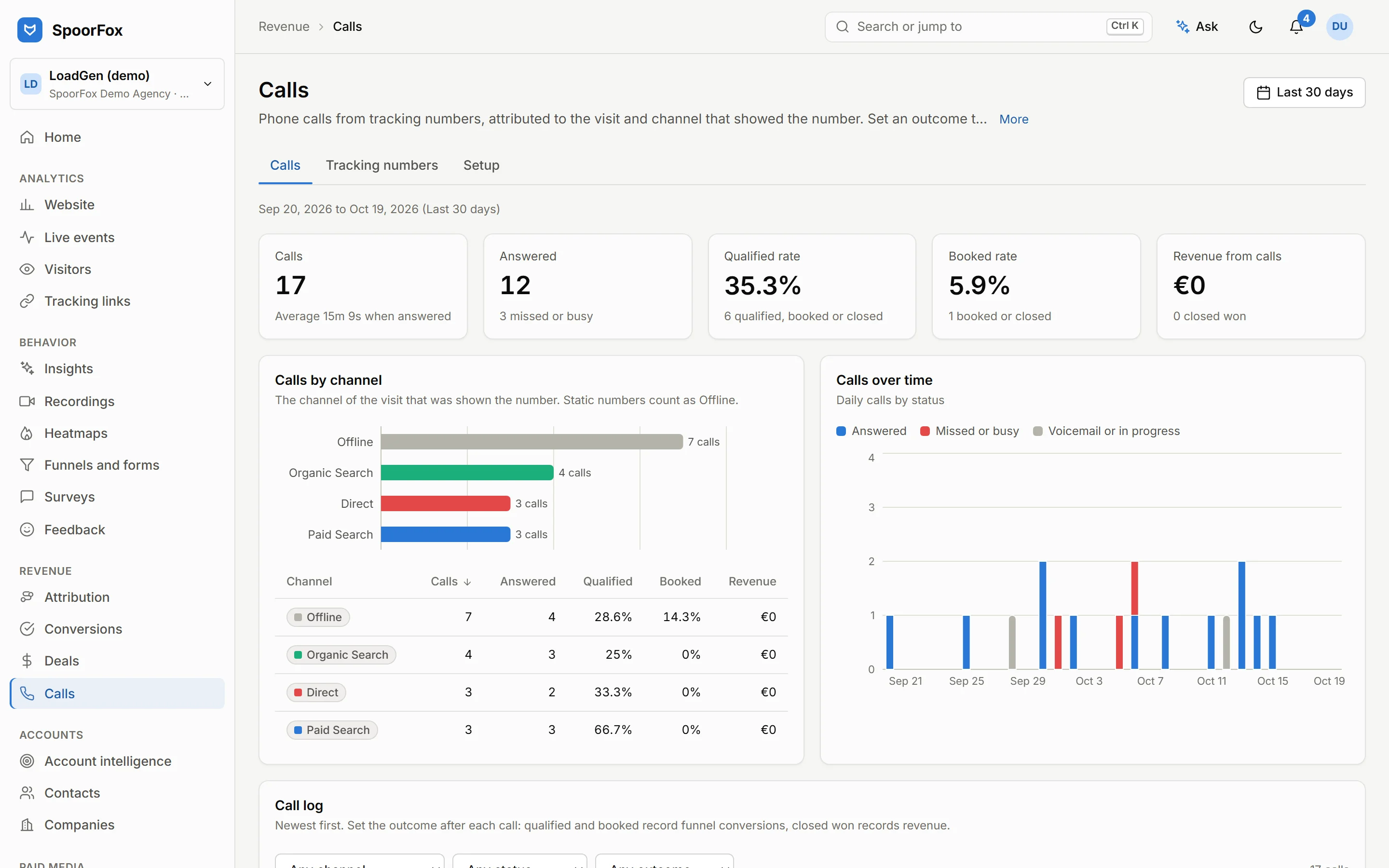Click the Search or jump to field

tap(988, 27)
